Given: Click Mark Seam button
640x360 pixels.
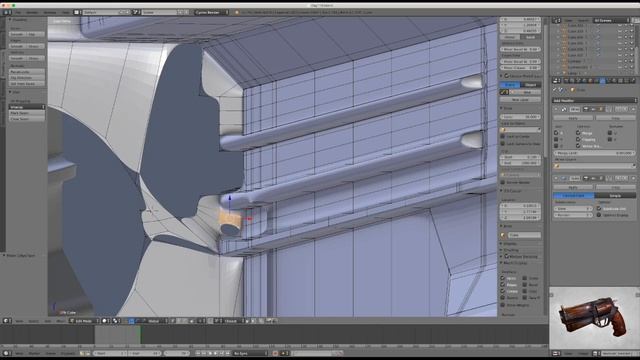Looking at the screenshot, I should click(x=27, y=113).
